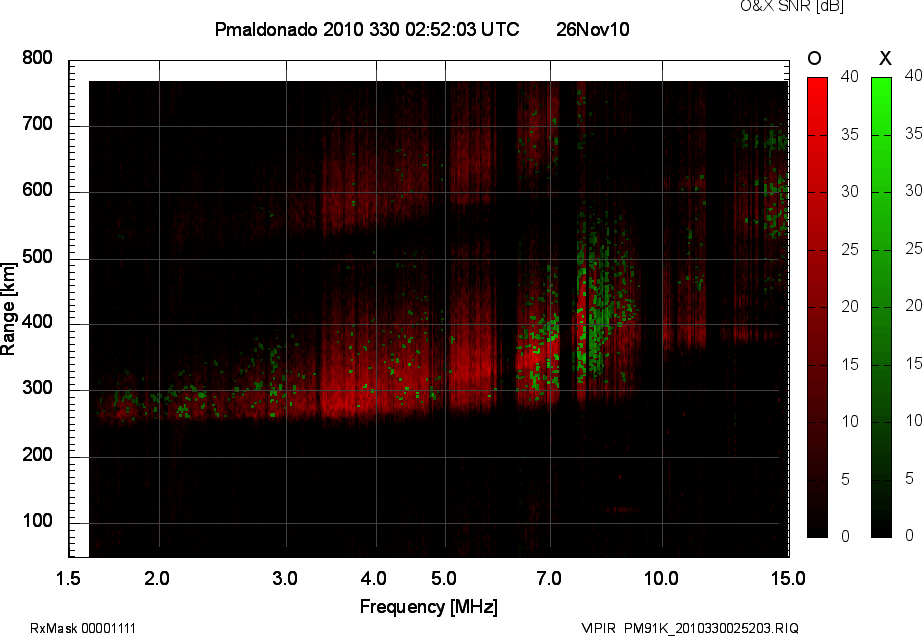Click the date label '26Nov10'
922x636 pixels.
click(593, 29)
